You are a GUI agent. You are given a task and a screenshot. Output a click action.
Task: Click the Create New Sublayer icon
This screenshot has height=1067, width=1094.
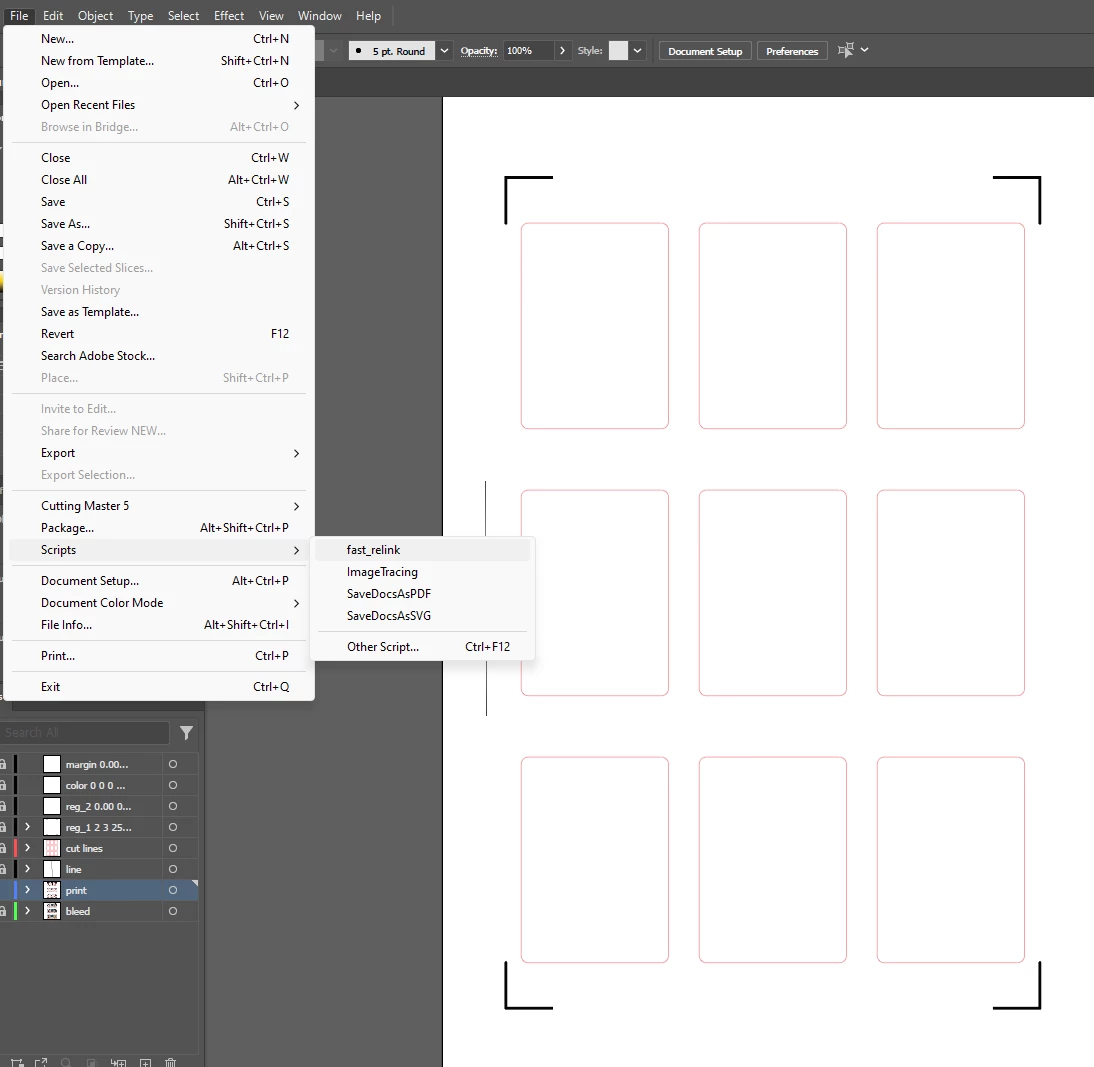[x=118, y=1062]
